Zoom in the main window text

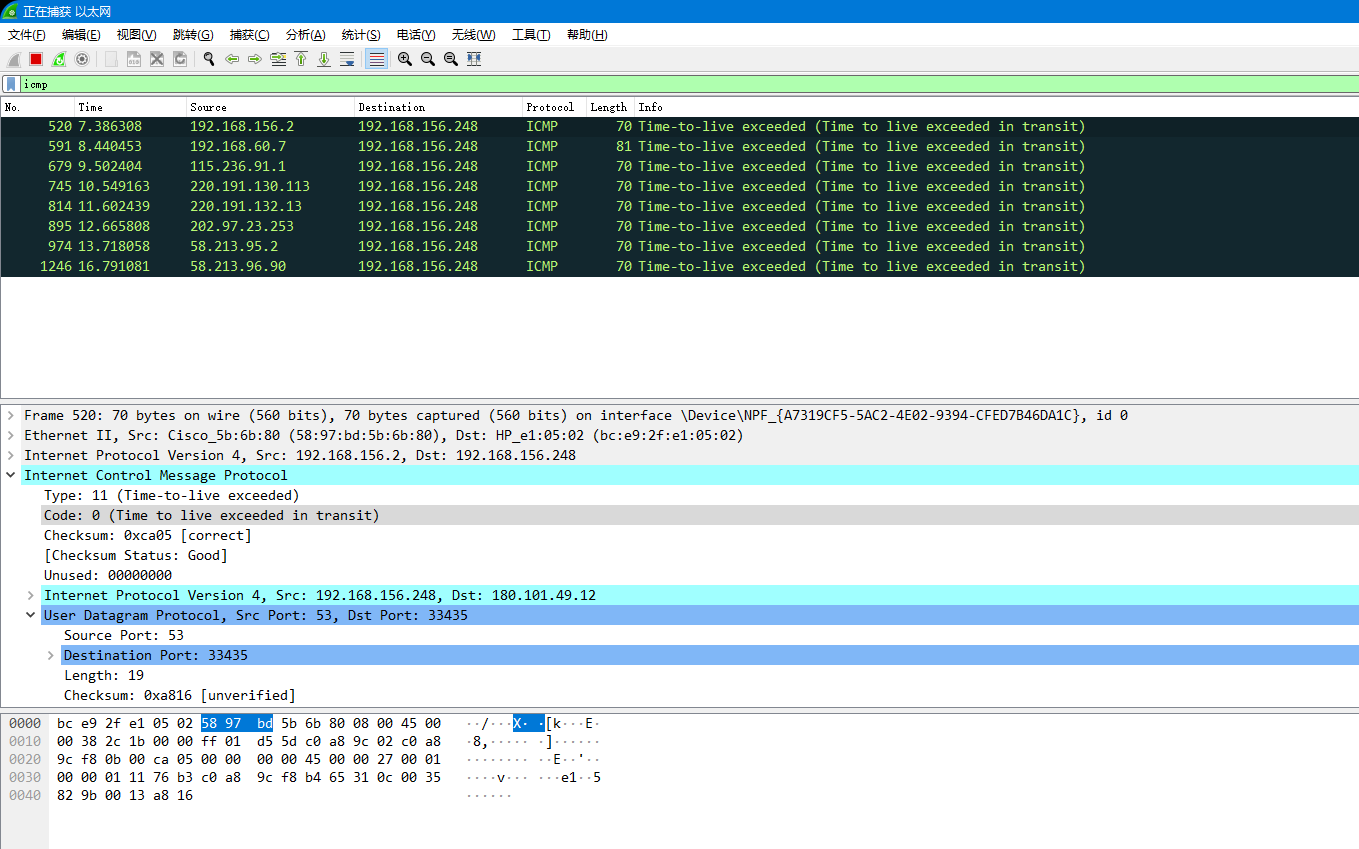coord(405,59)
